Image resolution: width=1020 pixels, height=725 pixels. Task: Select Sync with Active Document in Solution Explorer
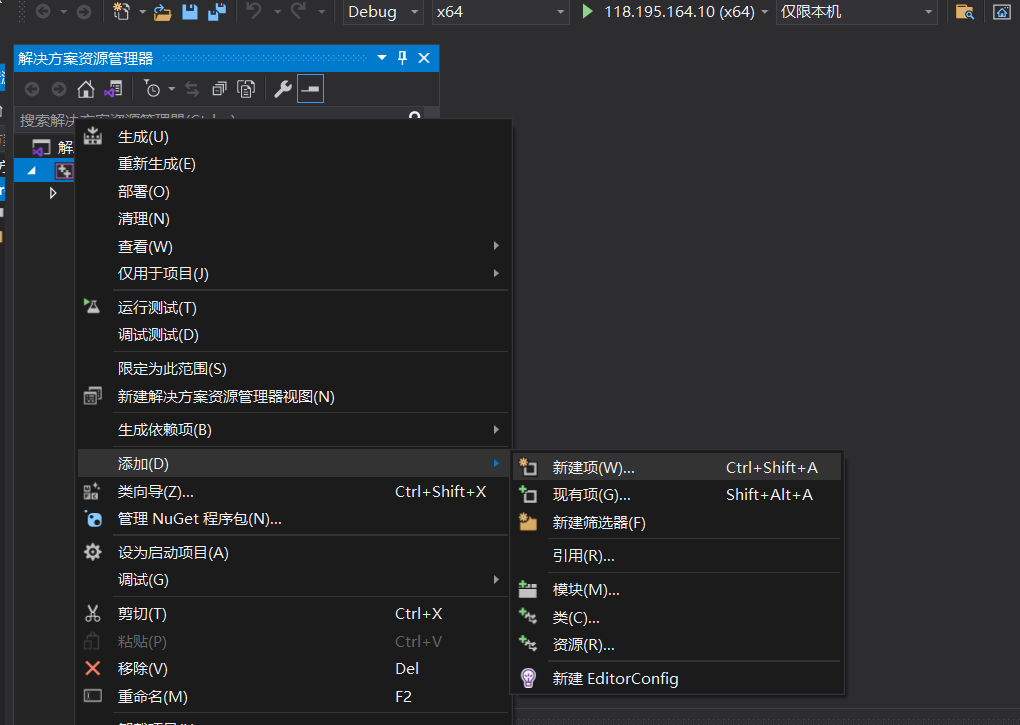[191, 90]
